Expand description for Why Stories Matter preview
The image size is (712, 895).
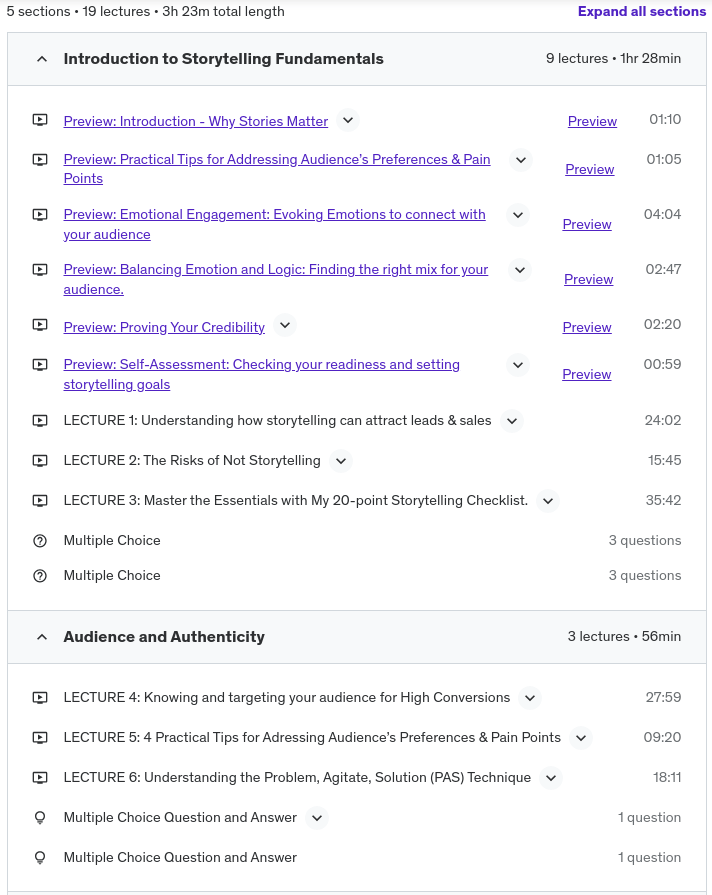point(347,121)
